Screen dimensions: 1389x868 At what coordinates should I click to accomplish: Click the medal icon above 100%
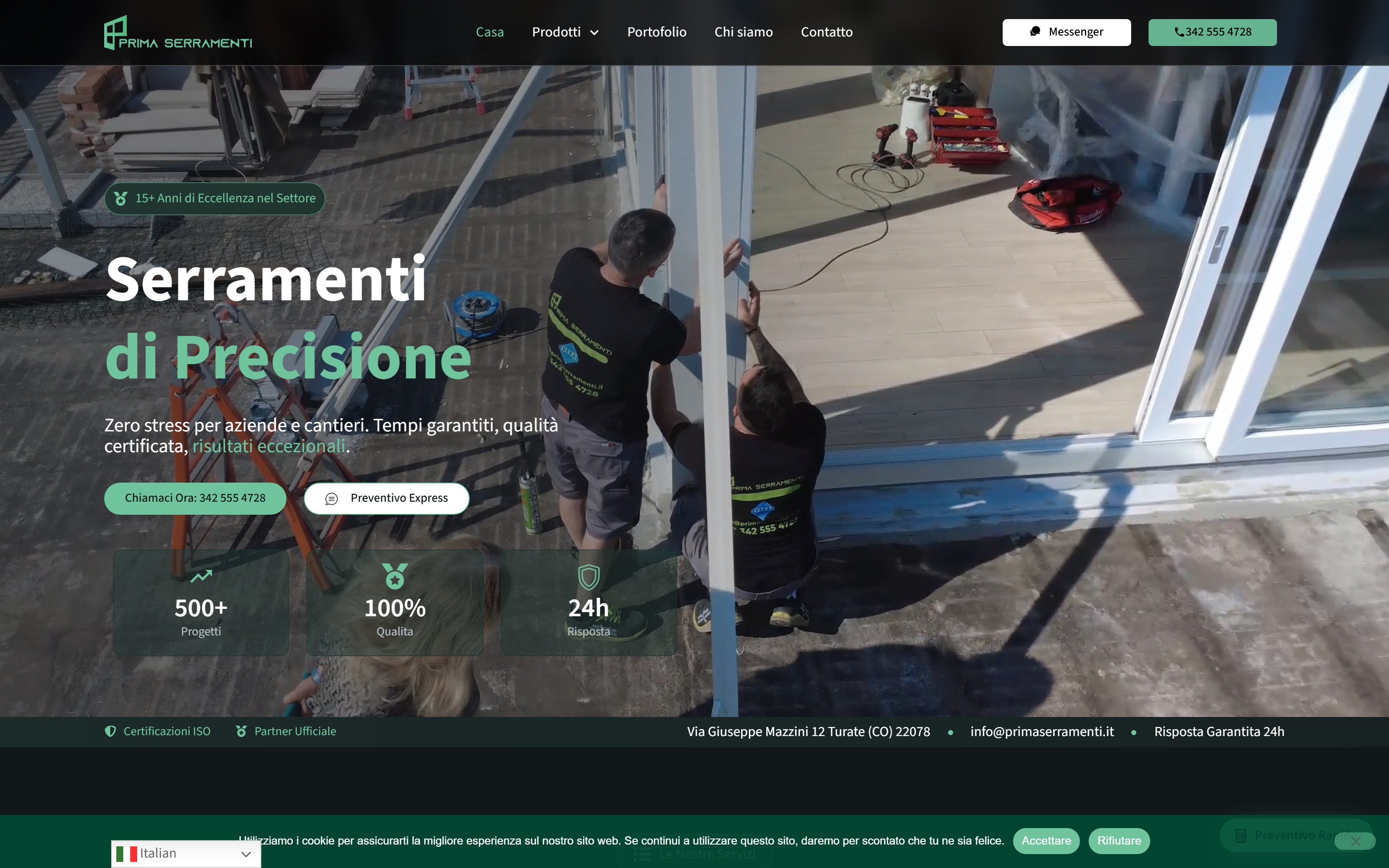coord(395,576)
